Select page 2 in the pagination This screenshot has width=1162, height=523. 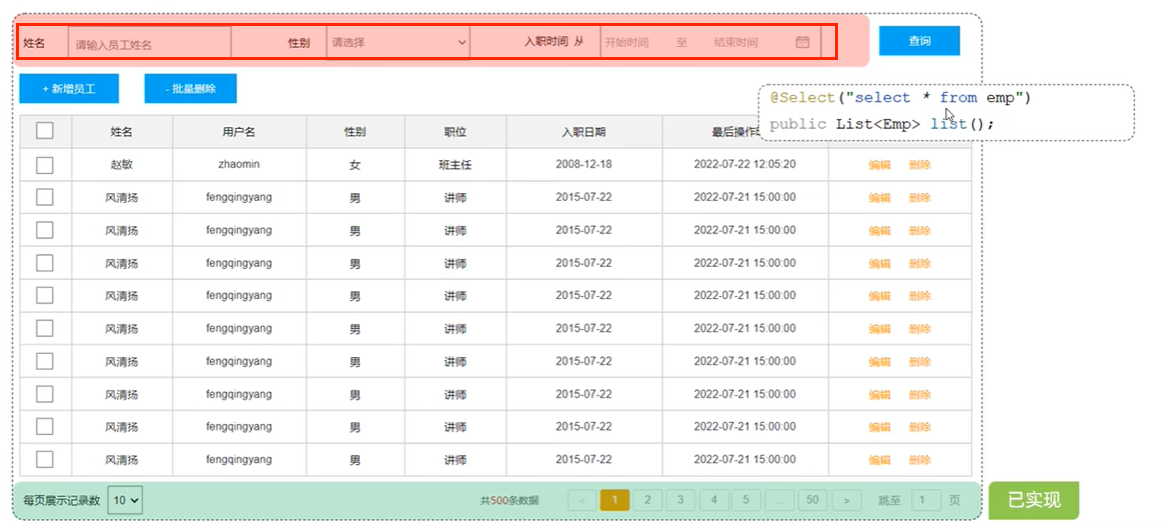648,500
